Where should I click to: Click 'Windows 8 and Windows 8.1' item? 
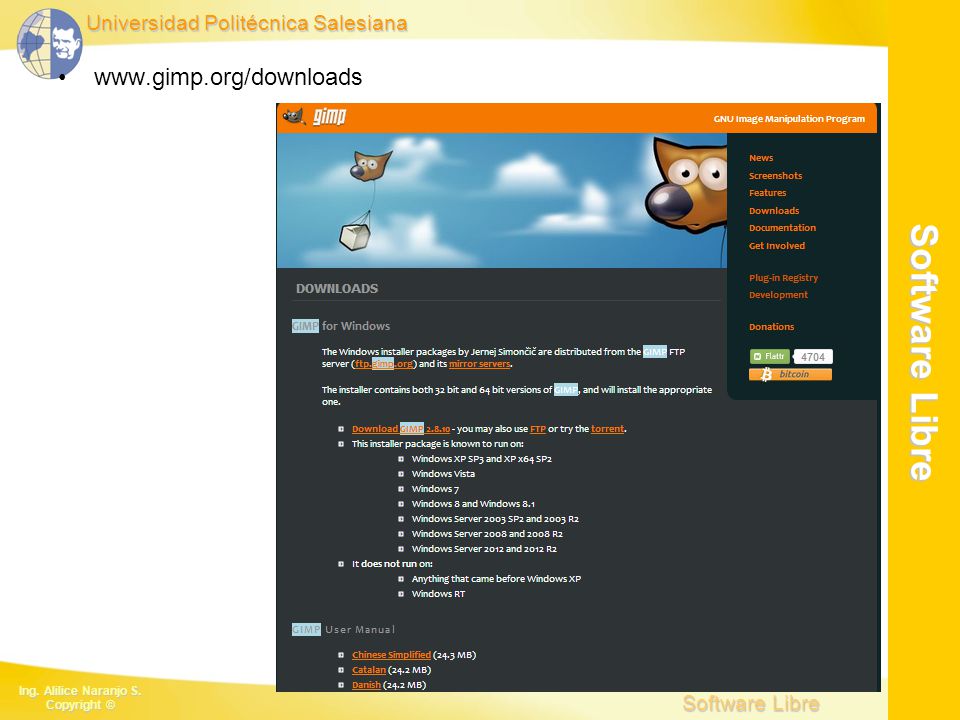[473, 504]
